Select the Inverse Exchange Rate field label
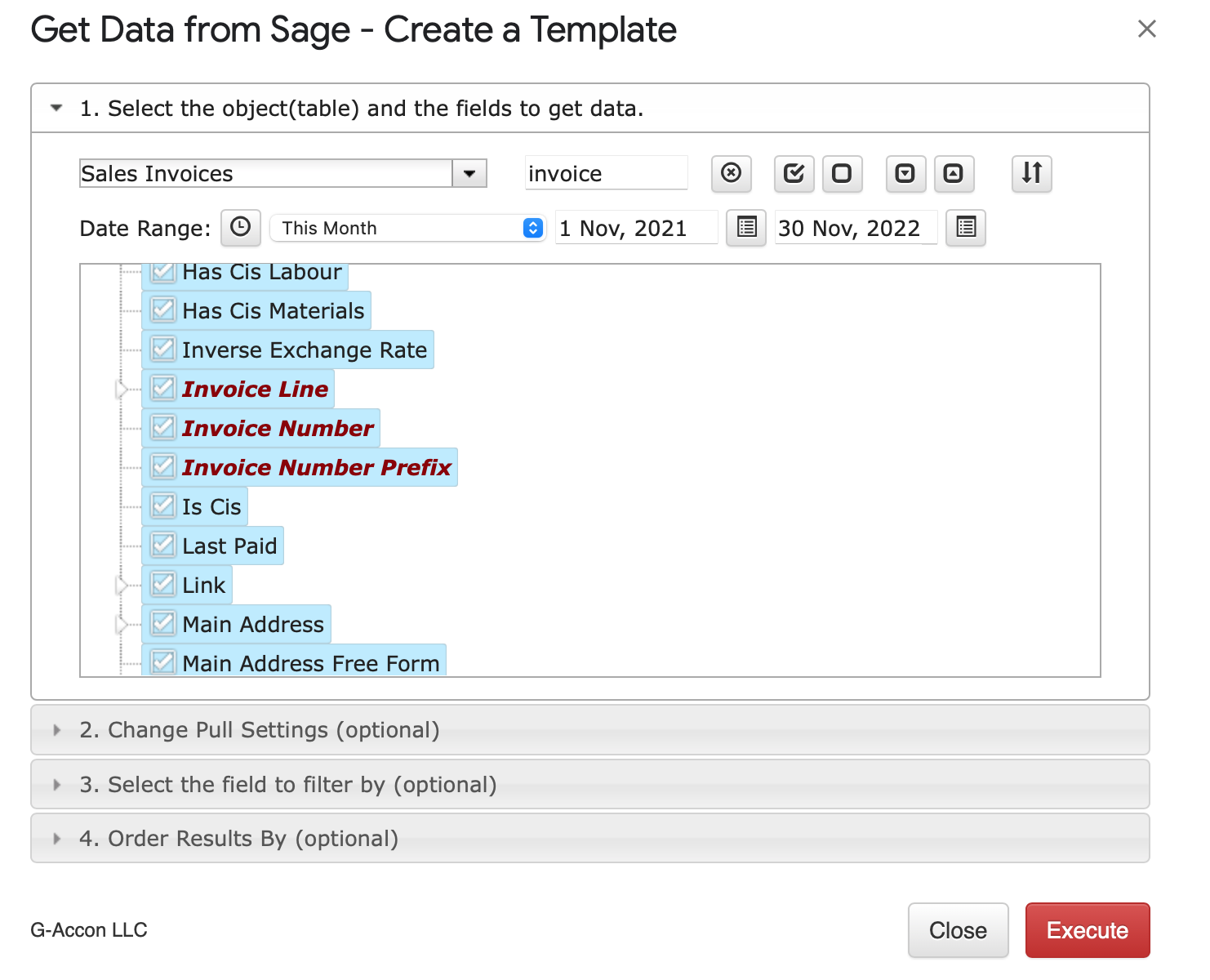The height and width of the screenshot is (980, 1210). pyautogui.click(x=305, y=350)
